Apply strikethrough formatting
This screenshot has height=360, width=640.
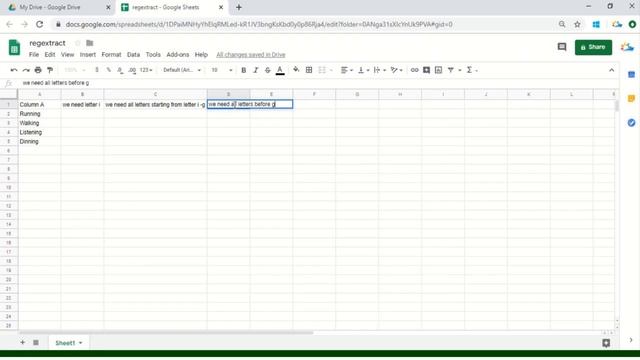click(267, 70)
